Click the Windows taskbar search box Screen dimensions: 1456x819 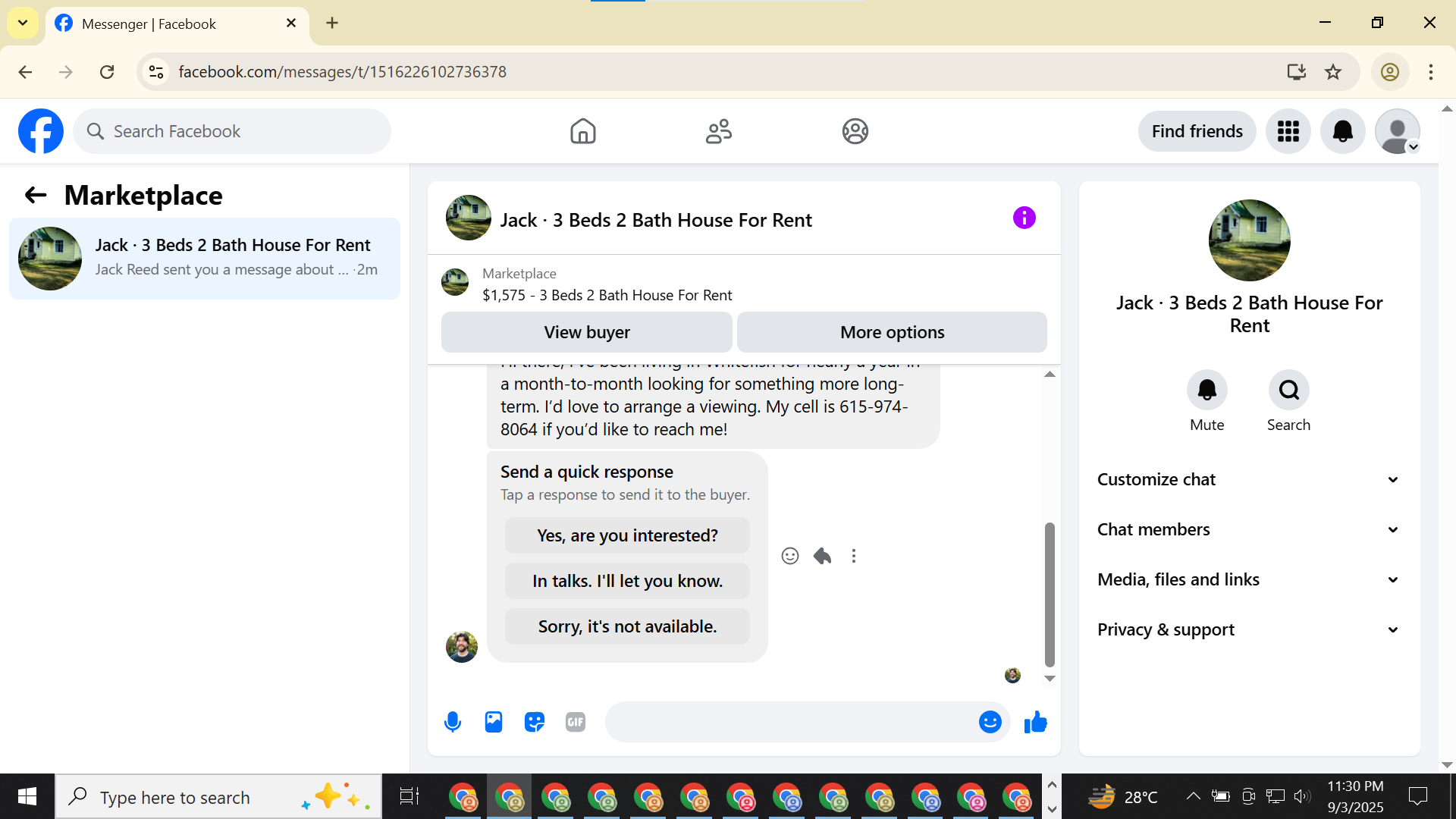pos(218,796)
